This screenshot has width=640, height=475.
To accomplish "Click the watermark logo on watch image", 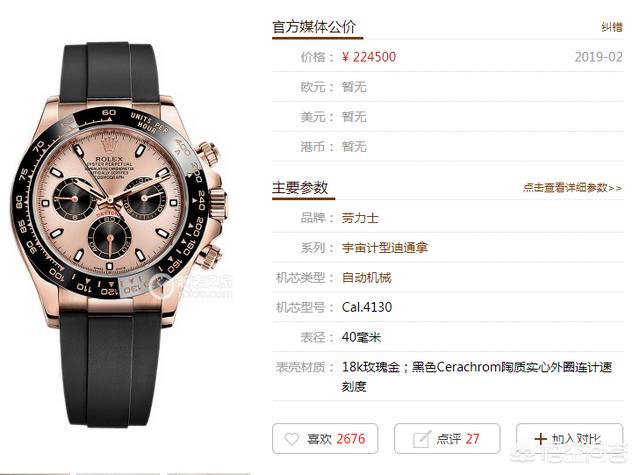I will point(192,286).
